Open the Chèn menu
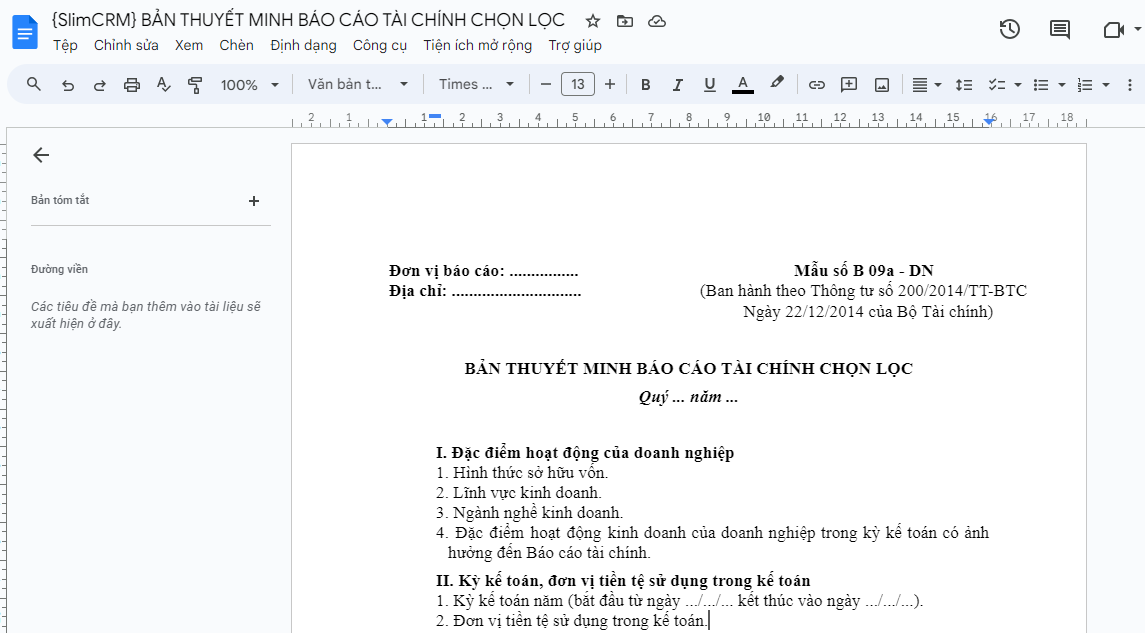The image size is (1145, 633). pyautogui.click(x=236, y=45)
